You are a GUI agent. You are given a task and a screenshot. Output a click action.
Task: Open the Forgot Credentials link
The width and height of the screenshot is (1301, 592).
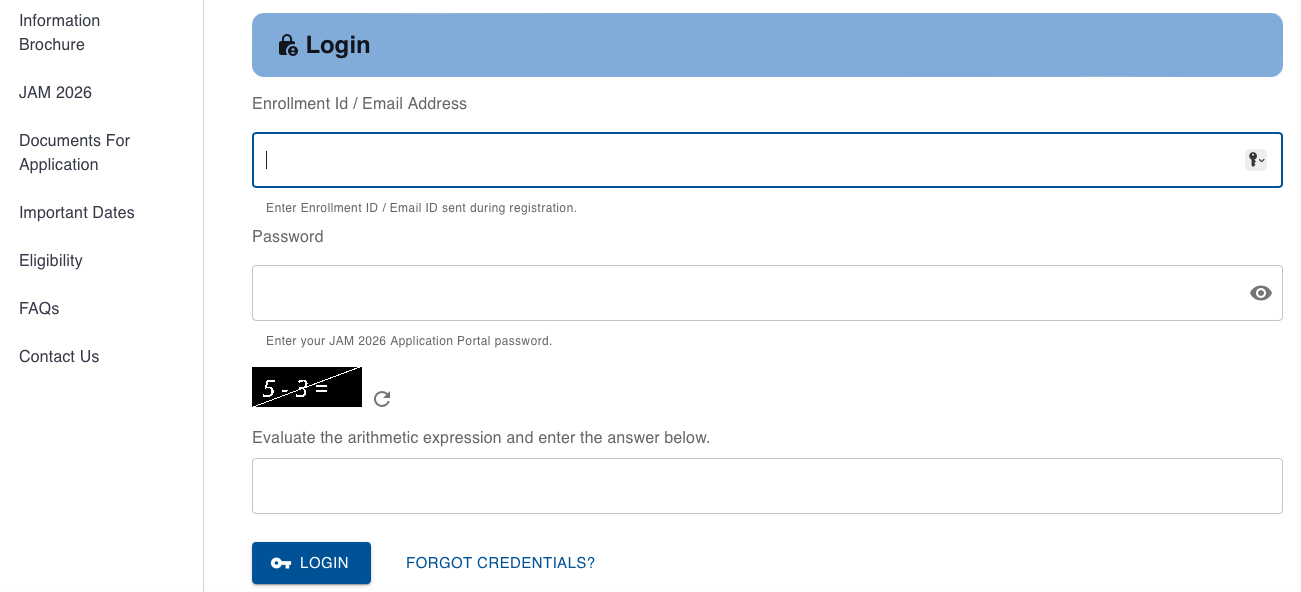coord(500,563)
